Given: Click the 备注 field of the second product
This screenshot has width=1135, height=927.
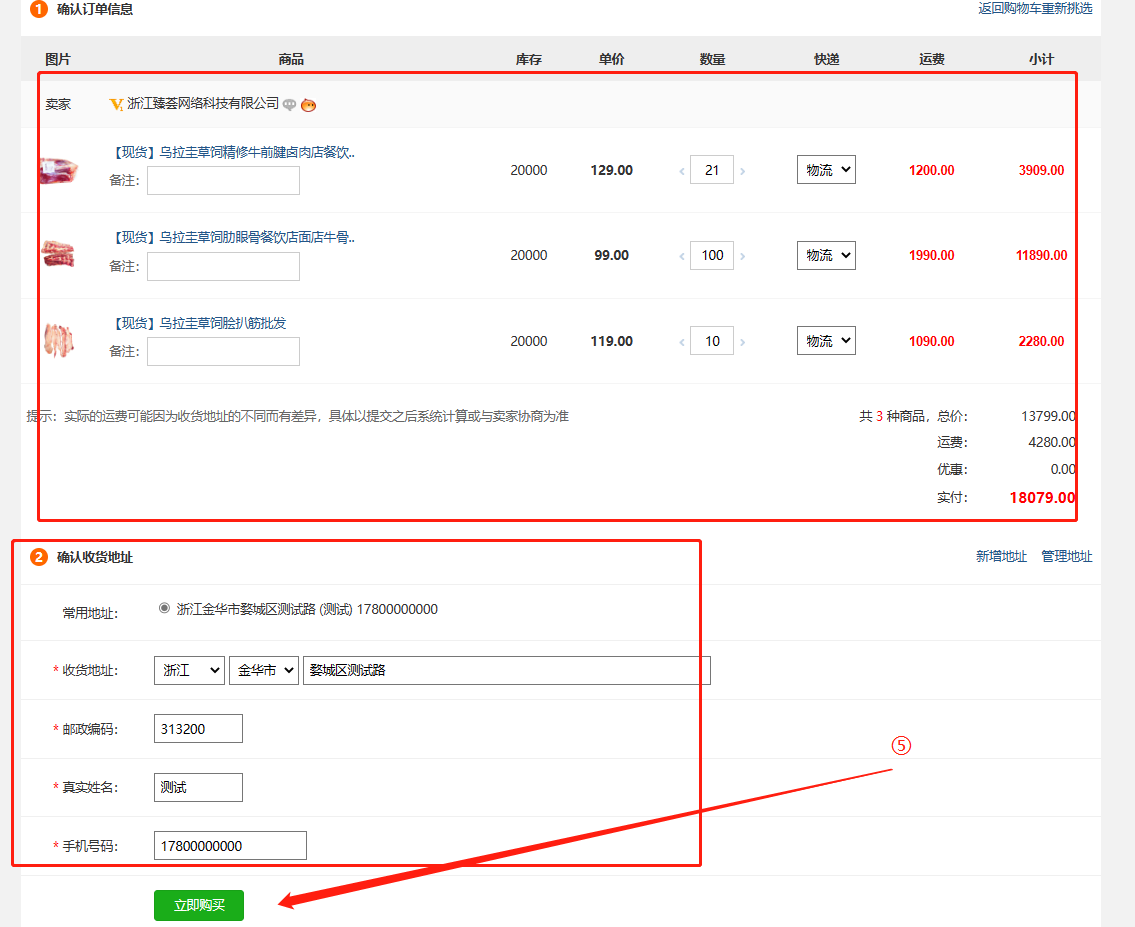Looking at the screenshot, I should click(223, 266).
